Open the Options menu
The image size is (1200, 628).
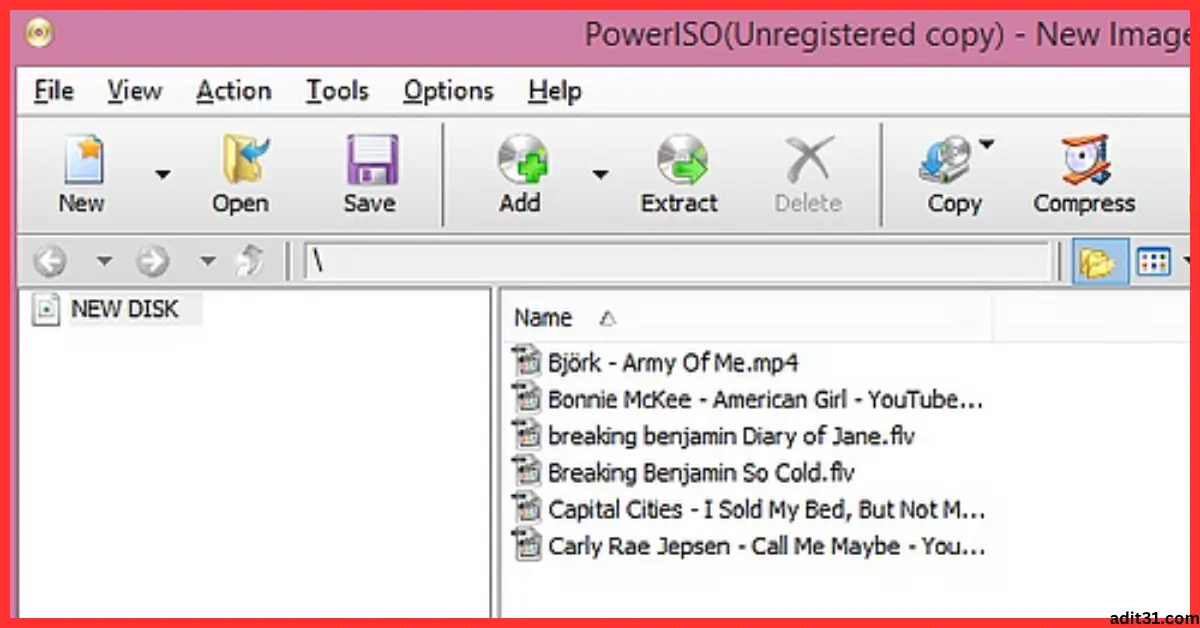449,91
